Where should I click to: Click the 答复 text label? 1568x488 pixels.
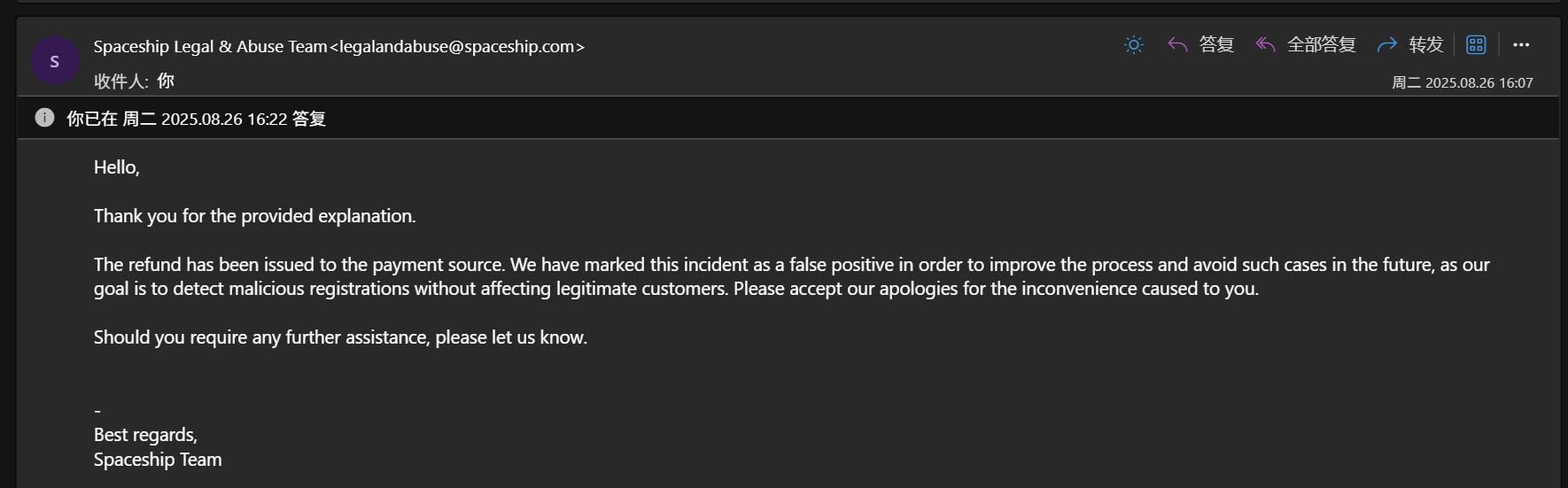(1216, 45)
